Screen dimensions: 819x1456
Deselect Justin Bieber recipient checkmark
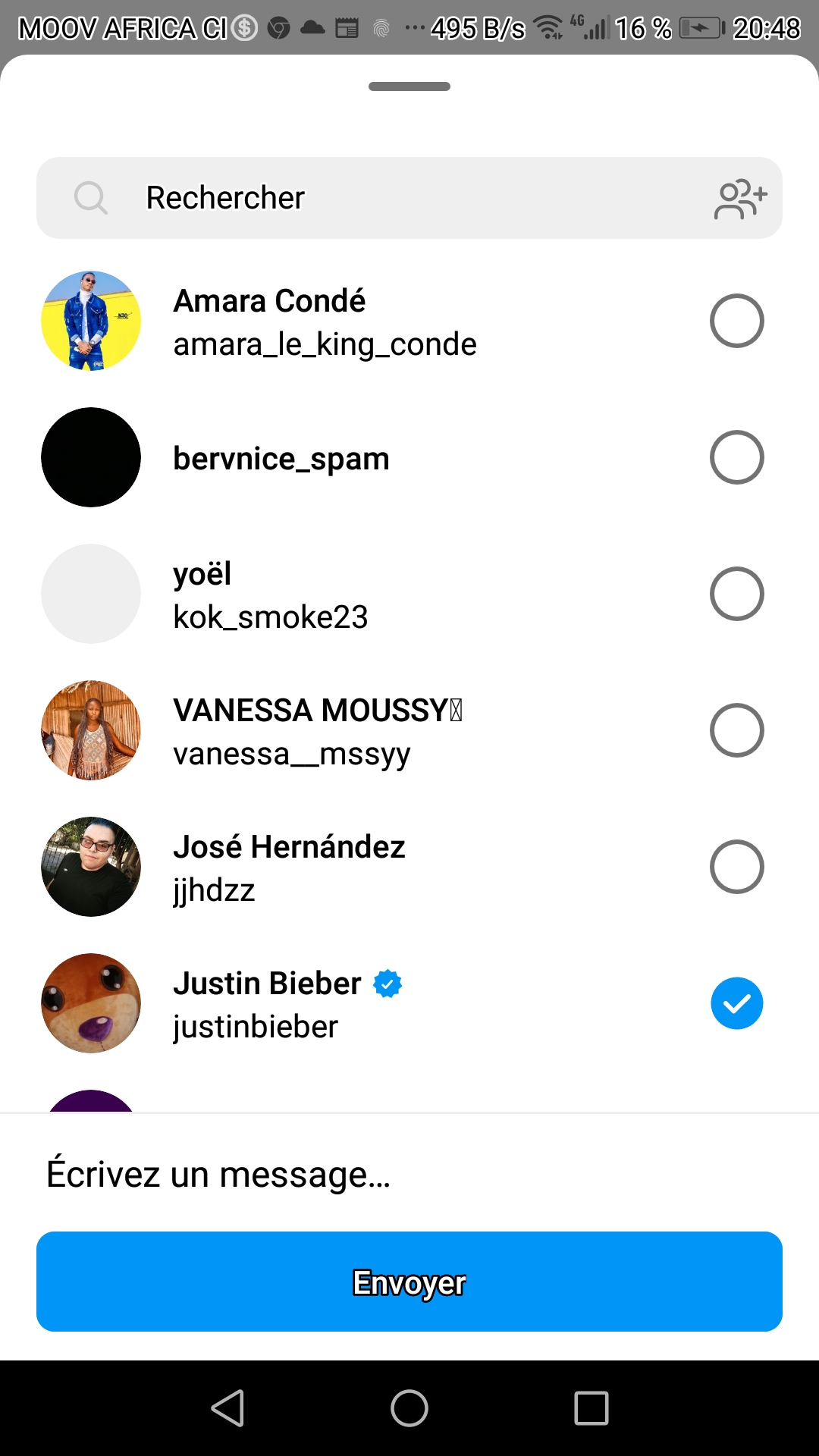point(736,1003)
